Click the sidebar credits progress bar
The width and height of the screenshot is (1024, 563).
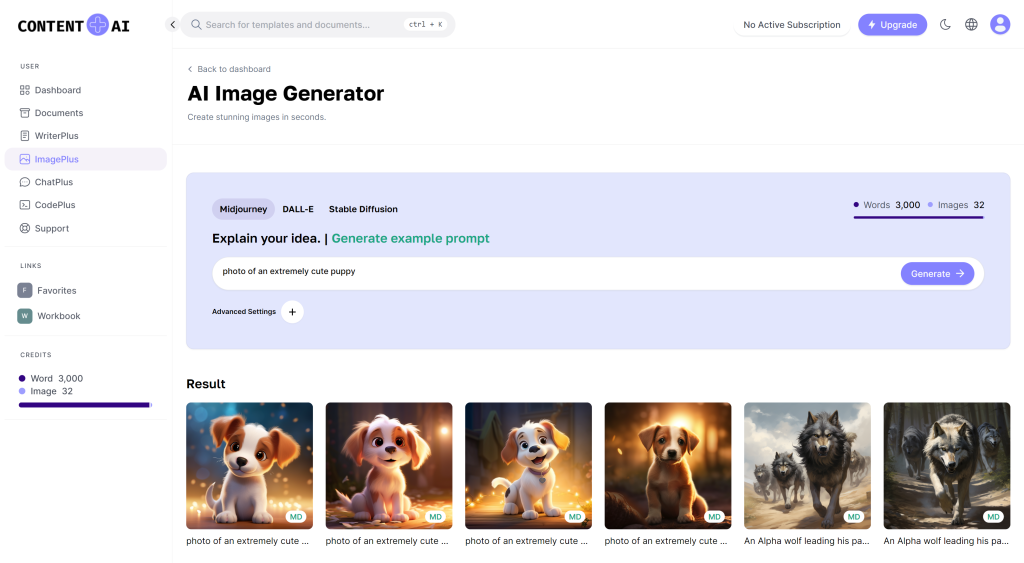(85, 405)
